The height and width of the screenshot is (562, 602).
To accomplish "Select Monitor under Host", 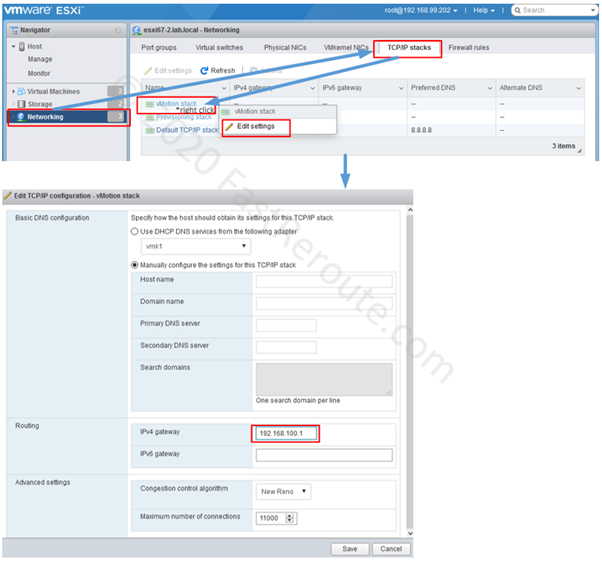I will point(39,73).
